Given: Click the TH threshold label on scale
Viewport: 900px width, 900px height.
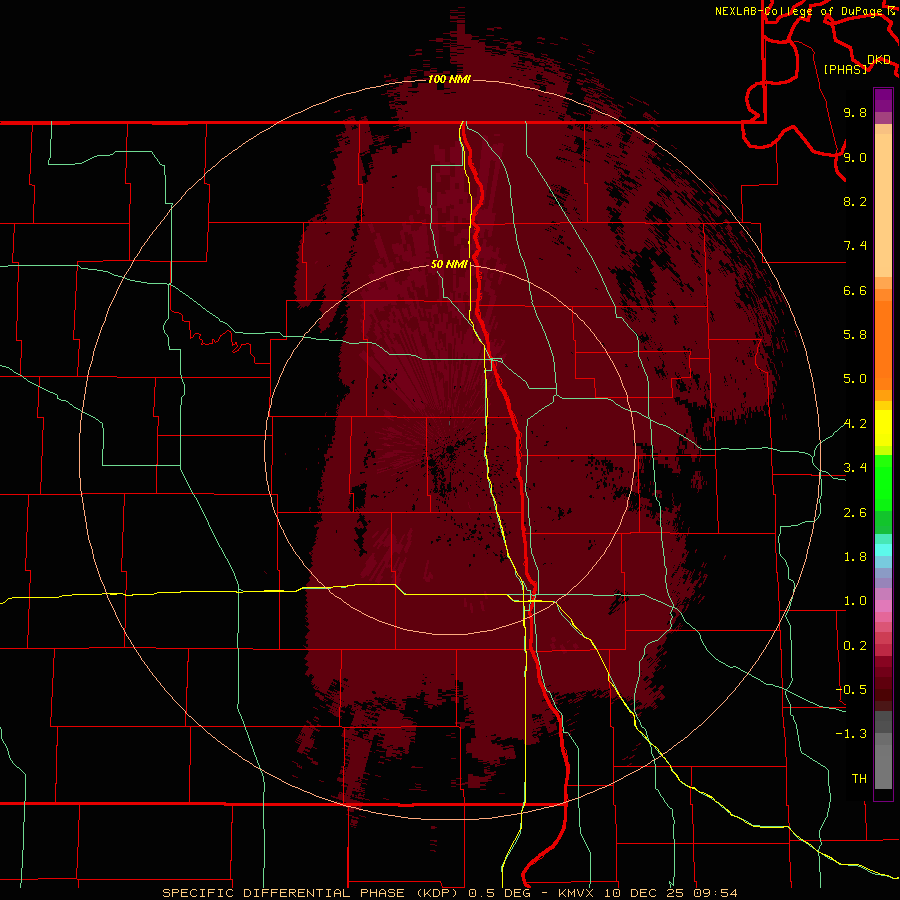Looking at the screenshot, I should (859, 779).
